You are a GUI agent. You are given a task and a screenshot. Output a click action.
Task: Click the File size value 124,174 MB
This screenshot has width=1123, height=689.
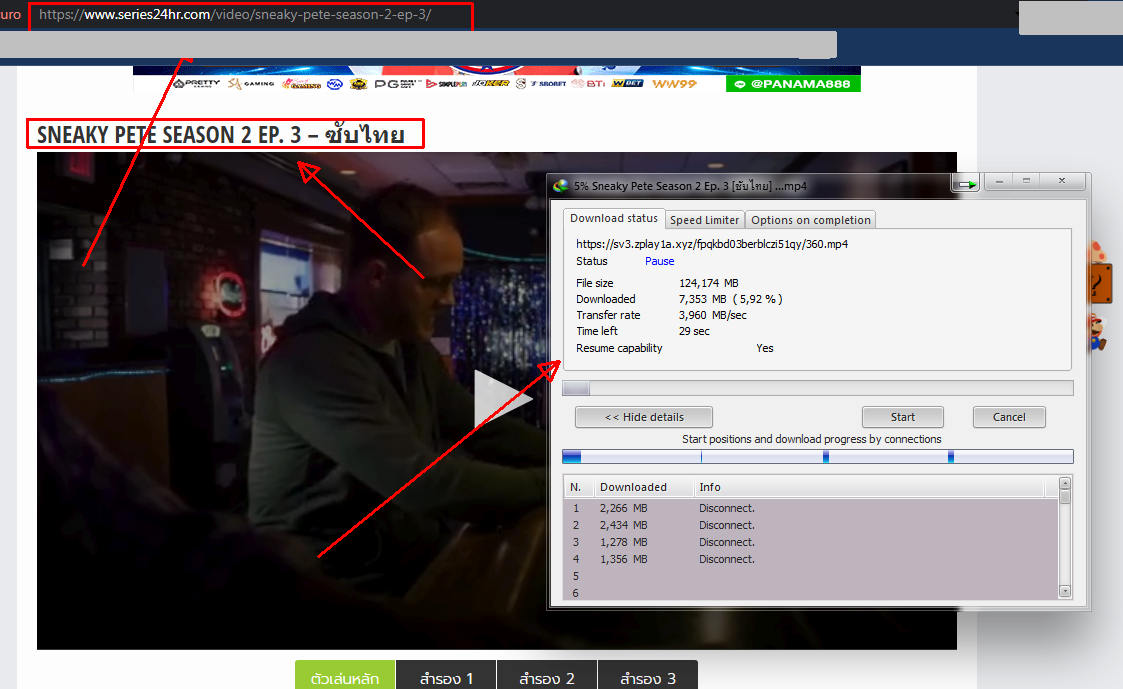[x=708, y=283]
